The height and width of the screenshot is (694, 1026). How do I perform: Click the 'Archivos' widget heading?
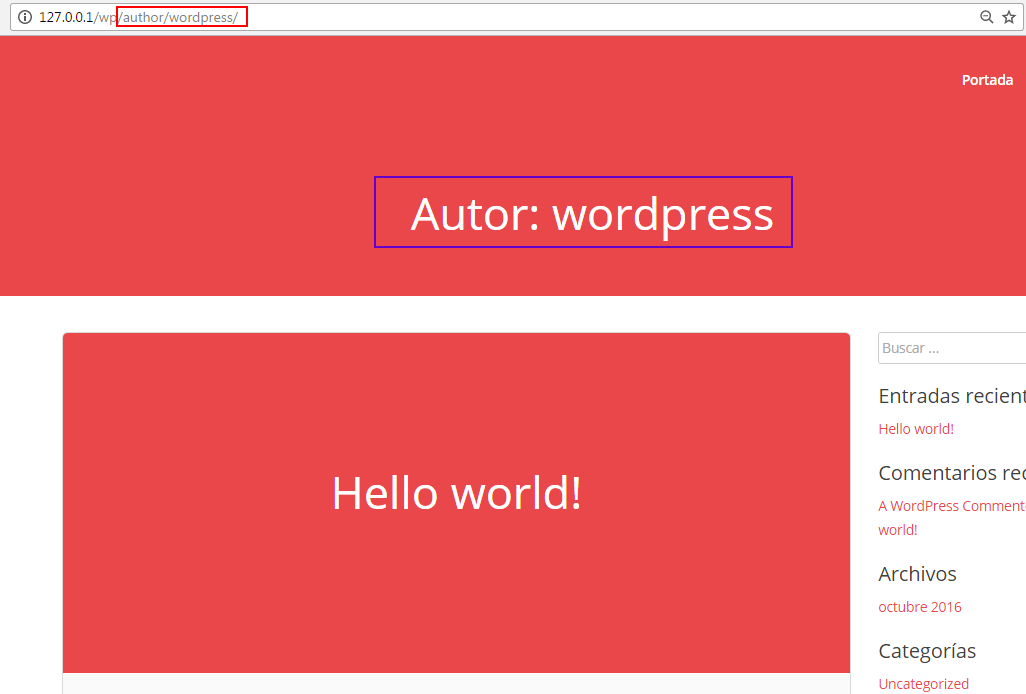pos(917,574)
